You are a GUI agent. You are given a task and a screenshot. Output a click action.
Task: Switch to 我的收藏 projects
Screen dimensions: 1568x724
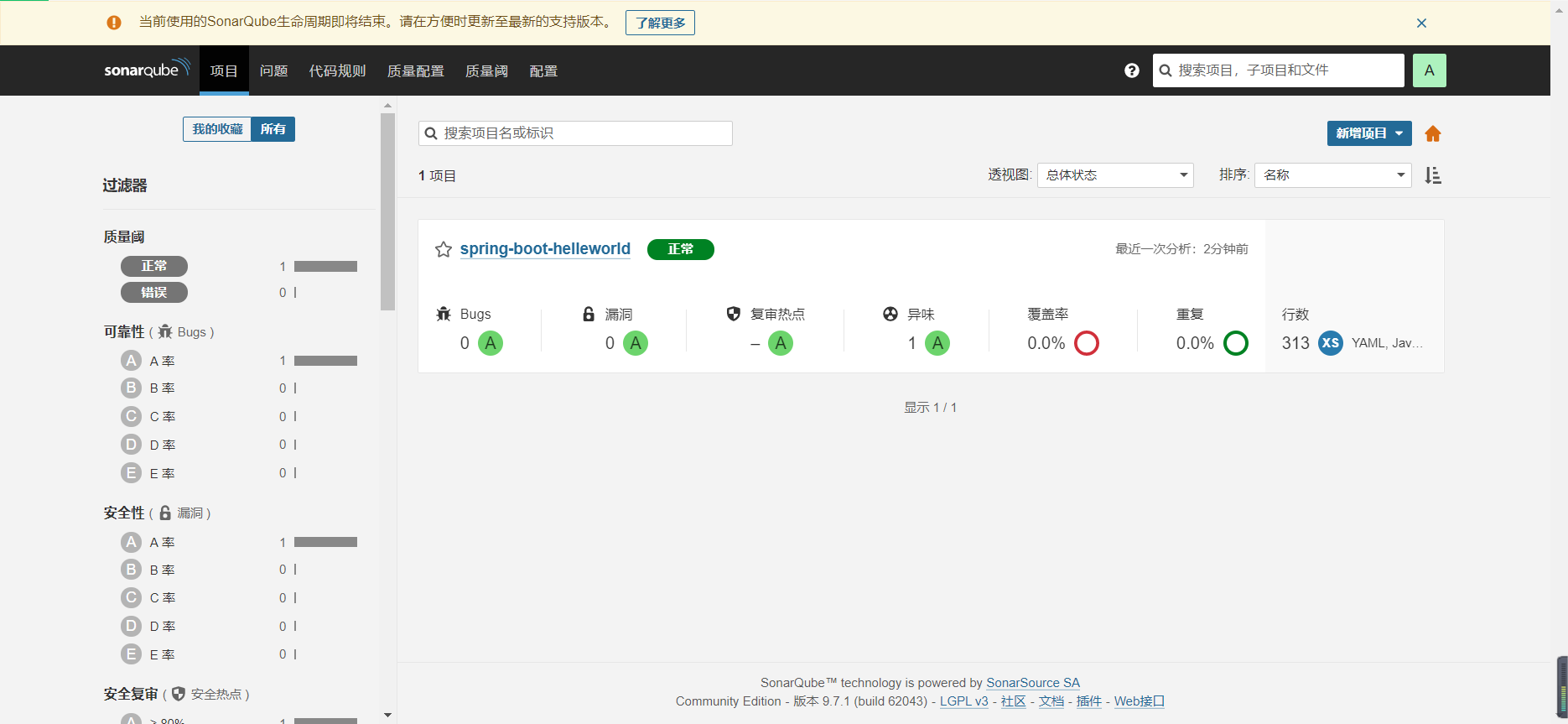217,129
